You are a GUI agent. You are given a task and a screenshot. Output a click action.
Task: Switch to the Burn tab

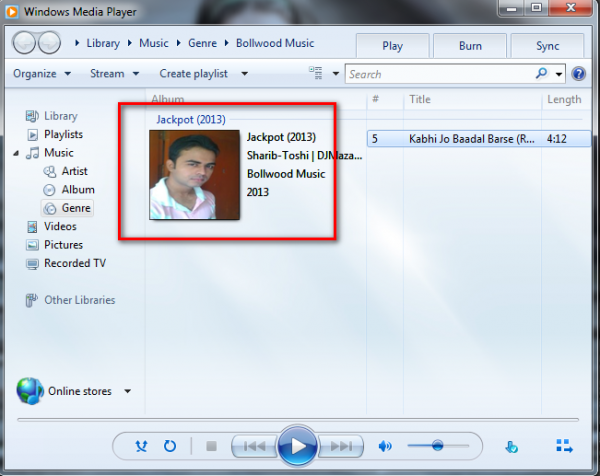pos(470,46)
